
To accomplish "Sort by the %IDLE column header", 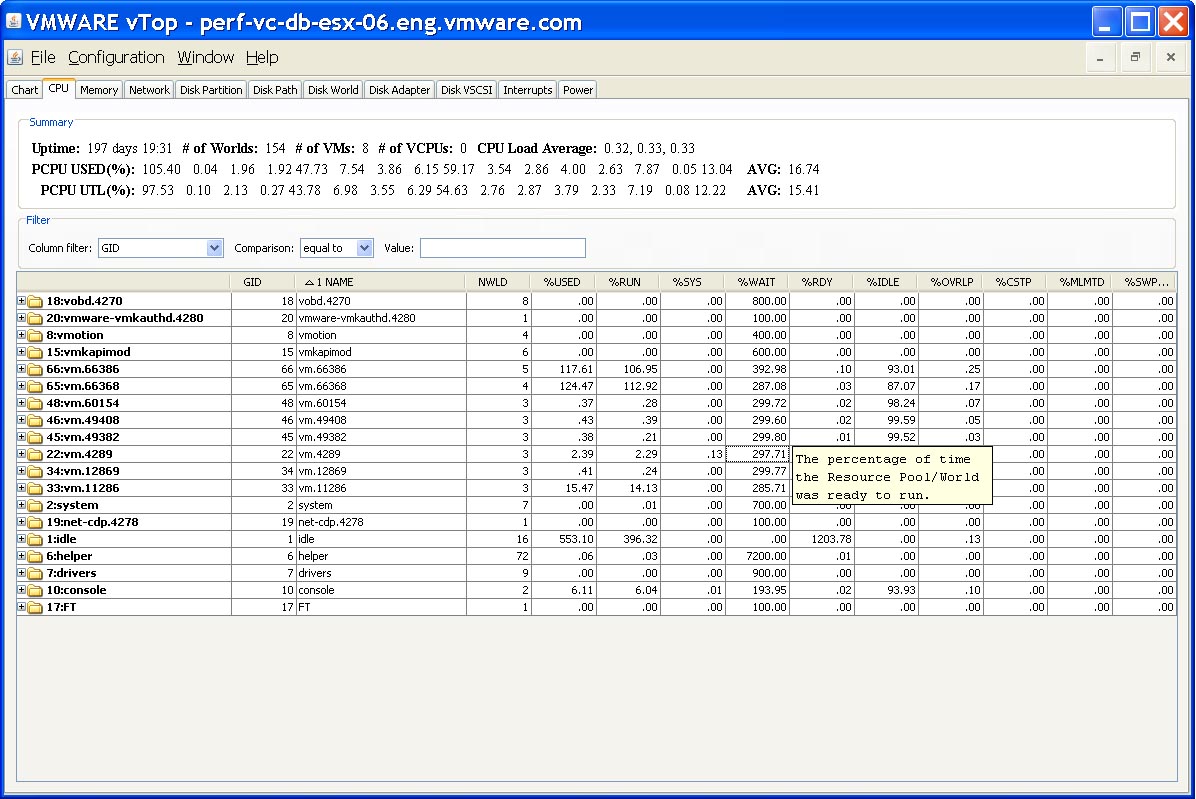I will [x=886, y=282].
